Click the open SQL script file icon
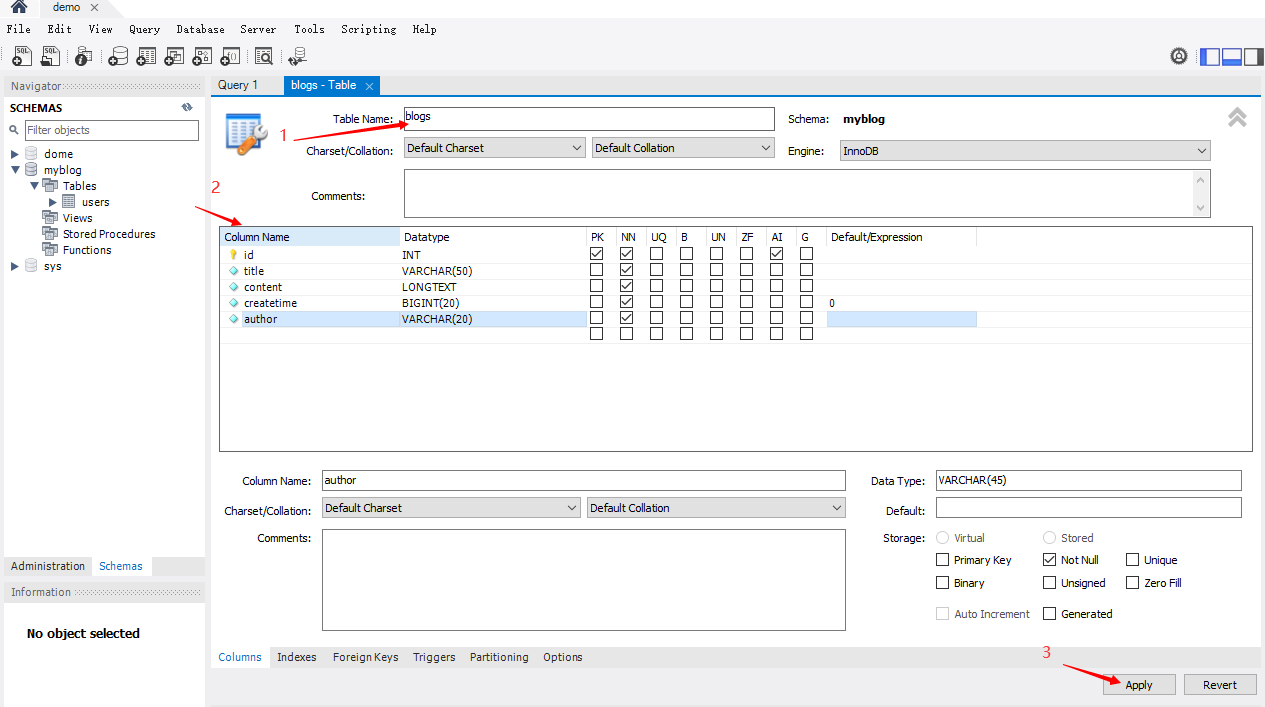1265x707 pixels. 50,56
